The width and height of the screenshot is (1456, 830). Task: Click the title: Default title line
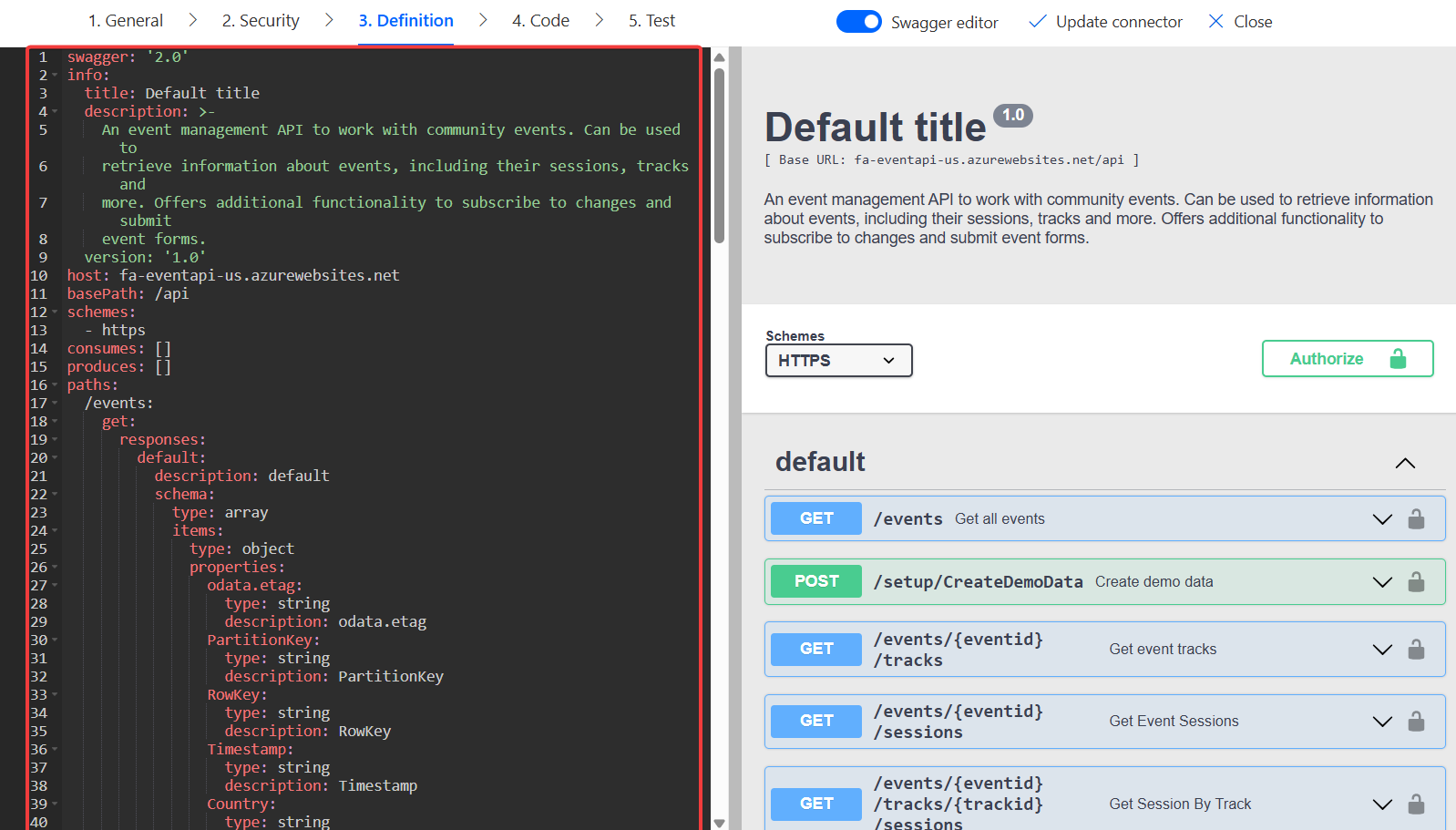pos(172,93)
